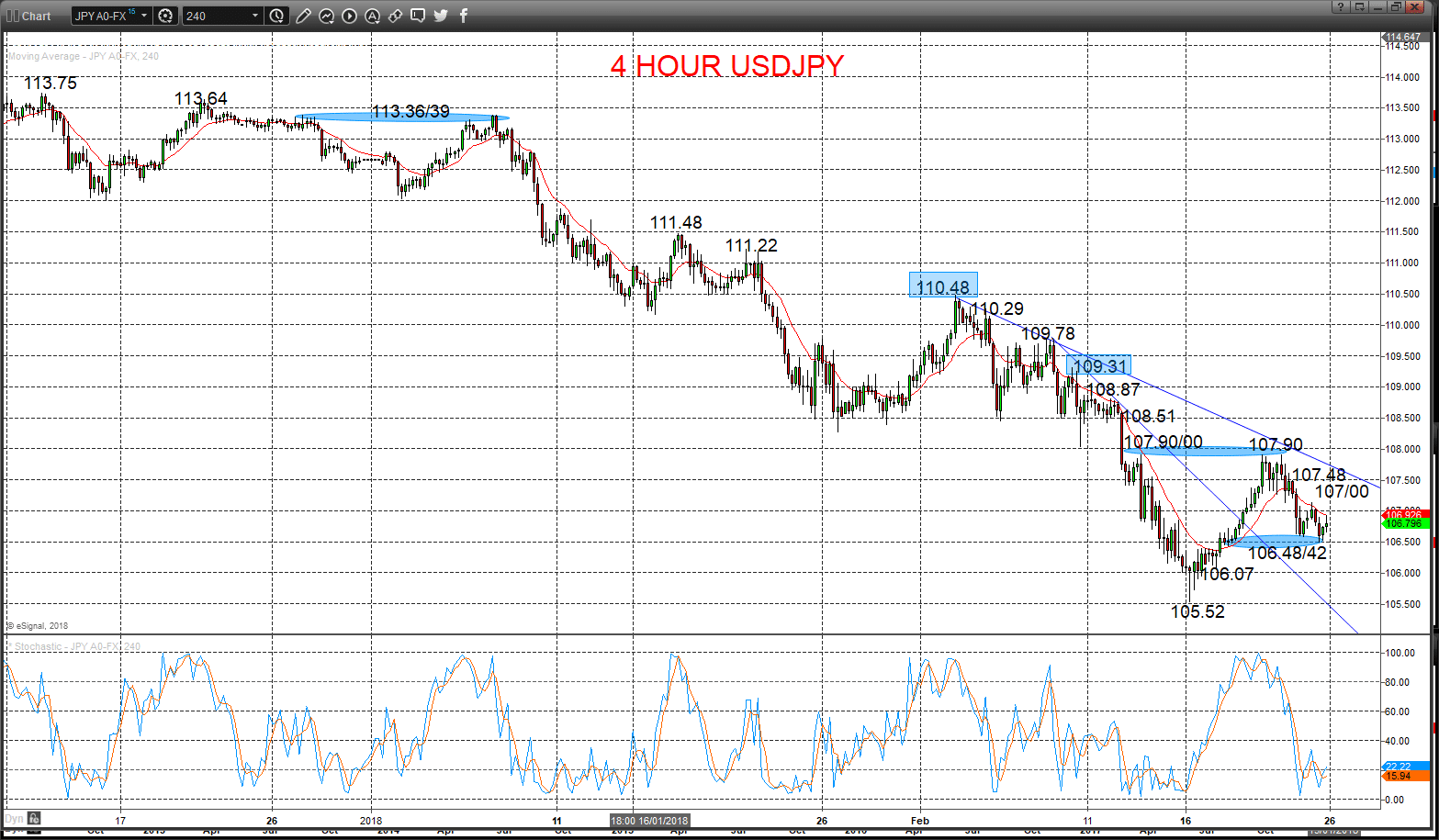This screenshot has height=840, width=1439.
Task: Click the 105.52 low price annotation
Action: point(1197,611)
